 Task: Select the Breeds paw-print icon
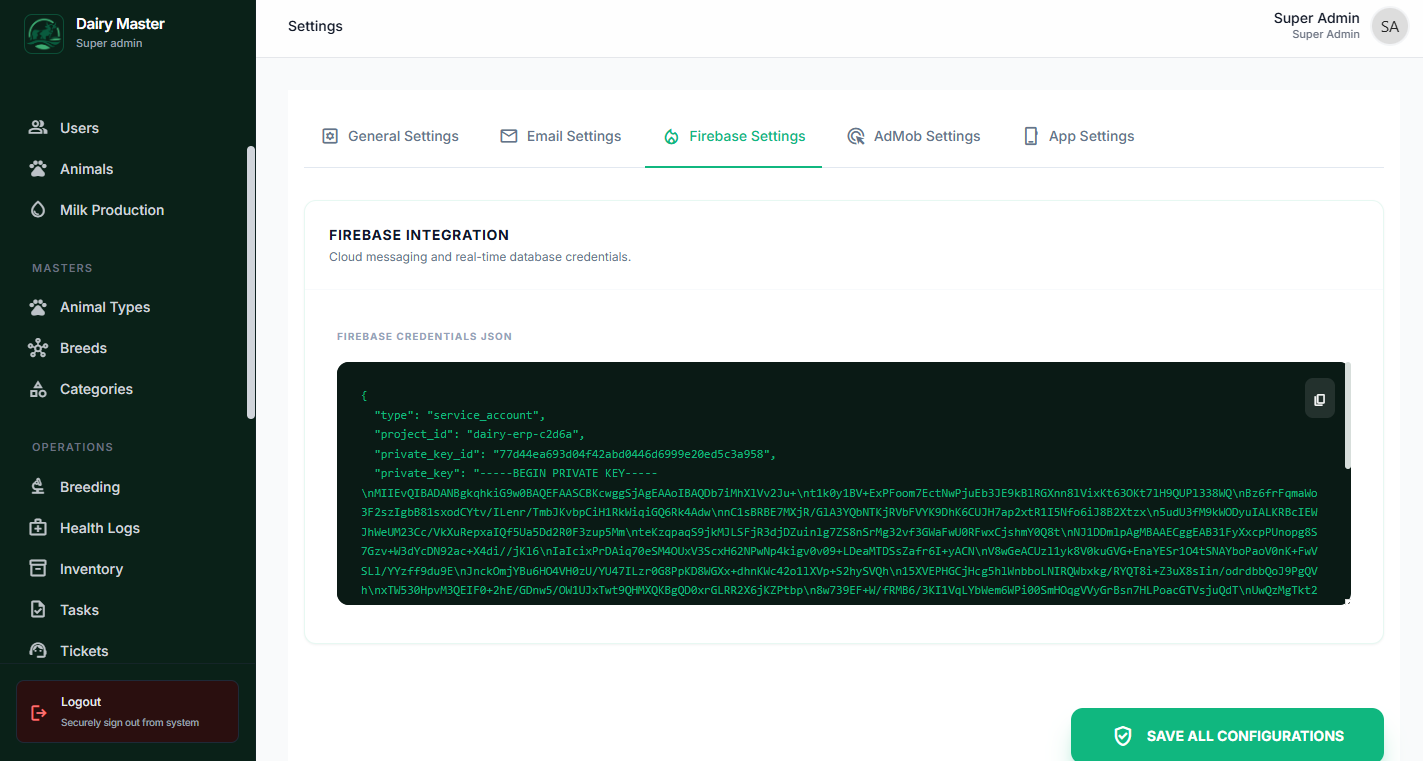[38, 348]
